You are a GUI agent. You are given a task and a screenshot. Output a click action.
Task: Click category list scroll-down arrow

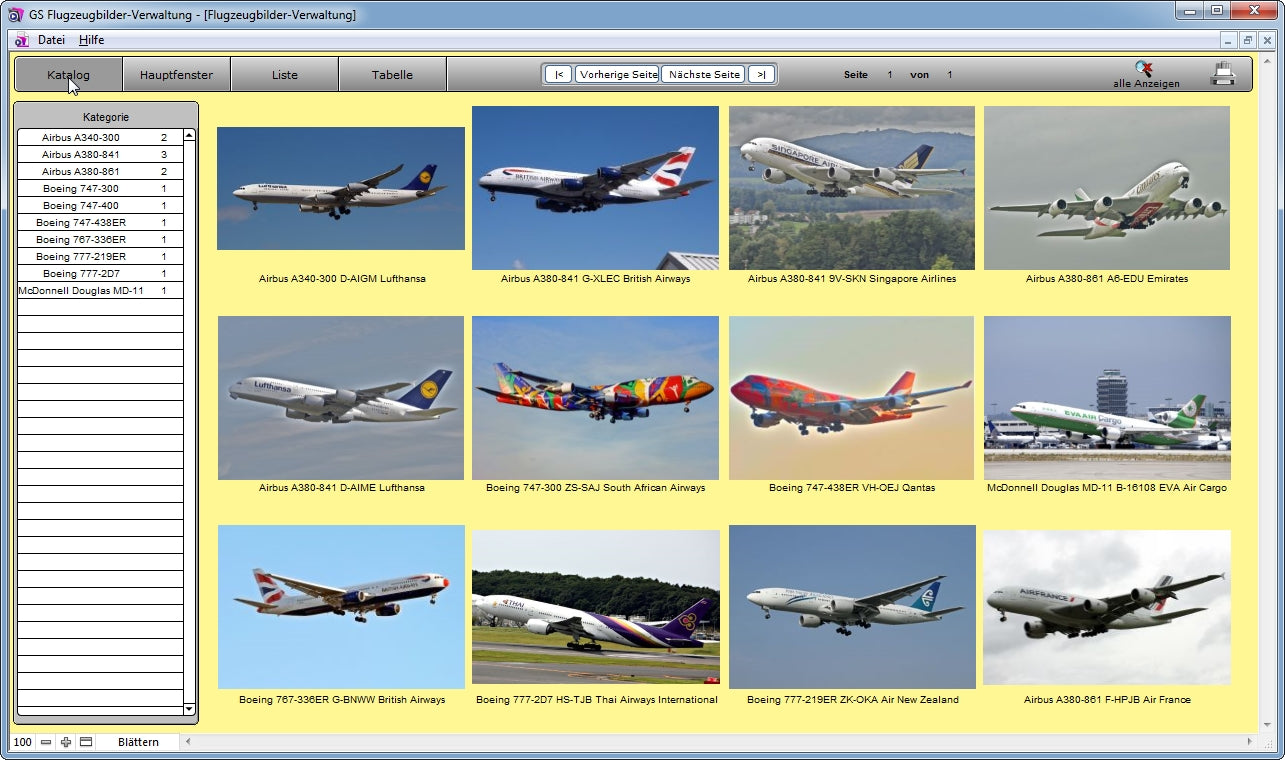190,708
